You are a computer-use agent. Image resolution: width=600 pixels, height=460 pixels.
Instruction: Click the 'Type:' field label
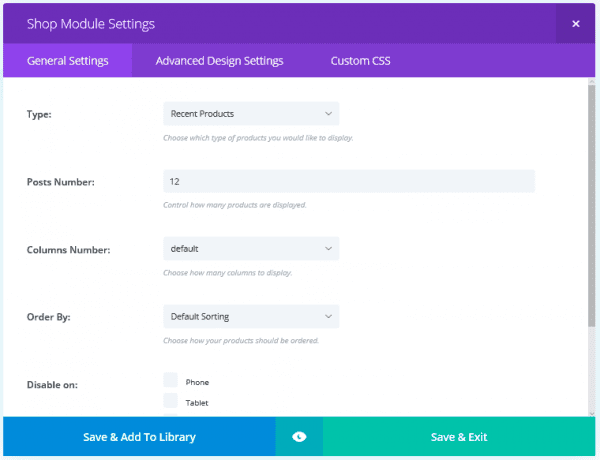(x=39, y=115)
